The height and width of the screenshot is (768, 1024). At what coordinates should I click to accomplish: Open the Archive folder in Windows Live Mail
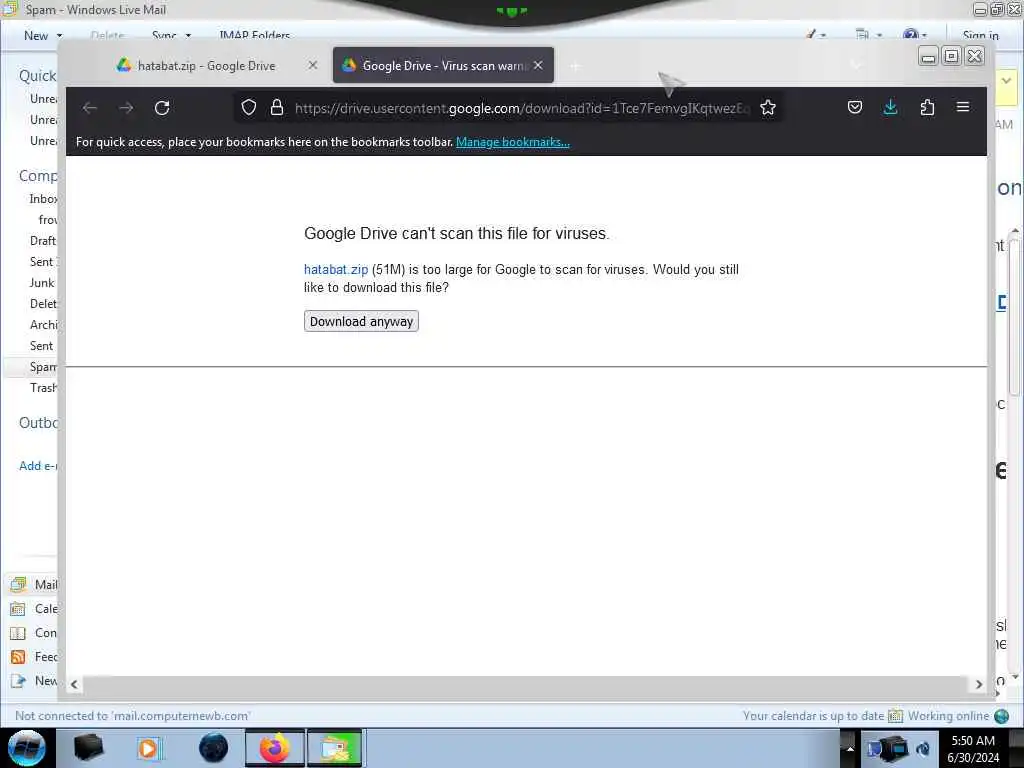coord(43,325)
